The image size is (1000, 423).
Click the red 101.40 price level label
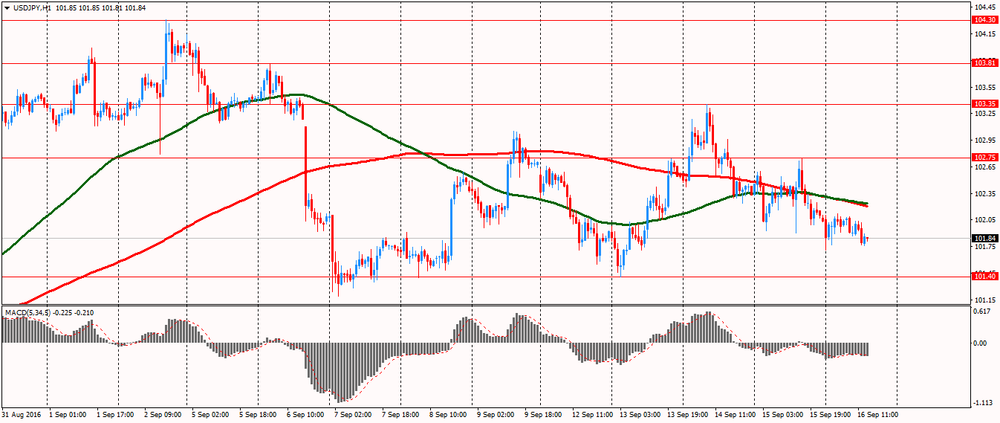coord(985,276)
